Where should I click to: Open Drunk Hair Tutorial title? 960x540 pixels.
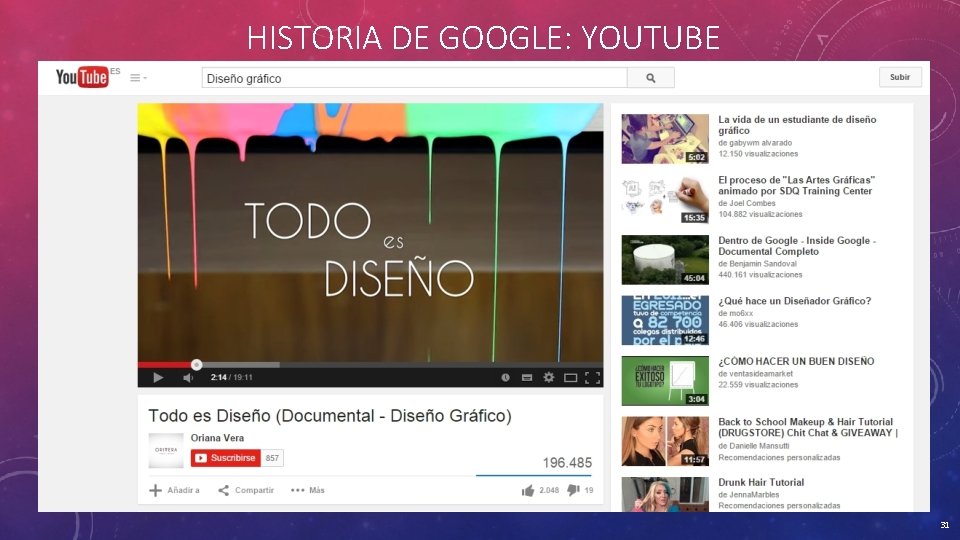click(x=761, y=482)
